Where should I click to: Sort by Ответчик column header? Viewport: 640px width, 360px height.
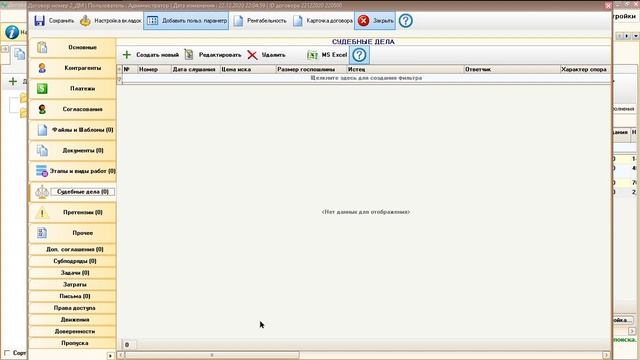click(x=512, y=69)
